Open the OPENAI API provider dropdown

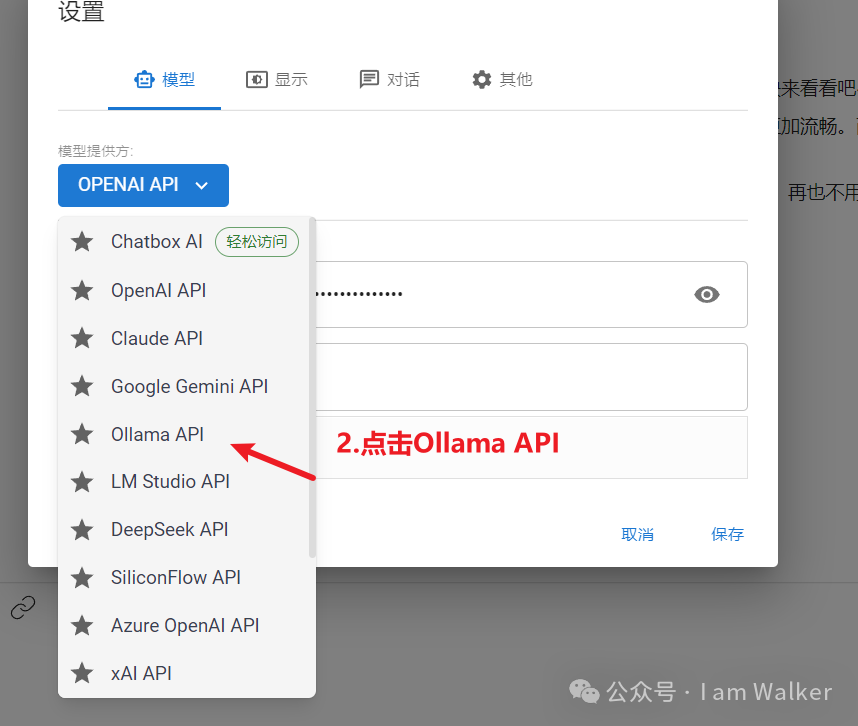click(143, 185)
